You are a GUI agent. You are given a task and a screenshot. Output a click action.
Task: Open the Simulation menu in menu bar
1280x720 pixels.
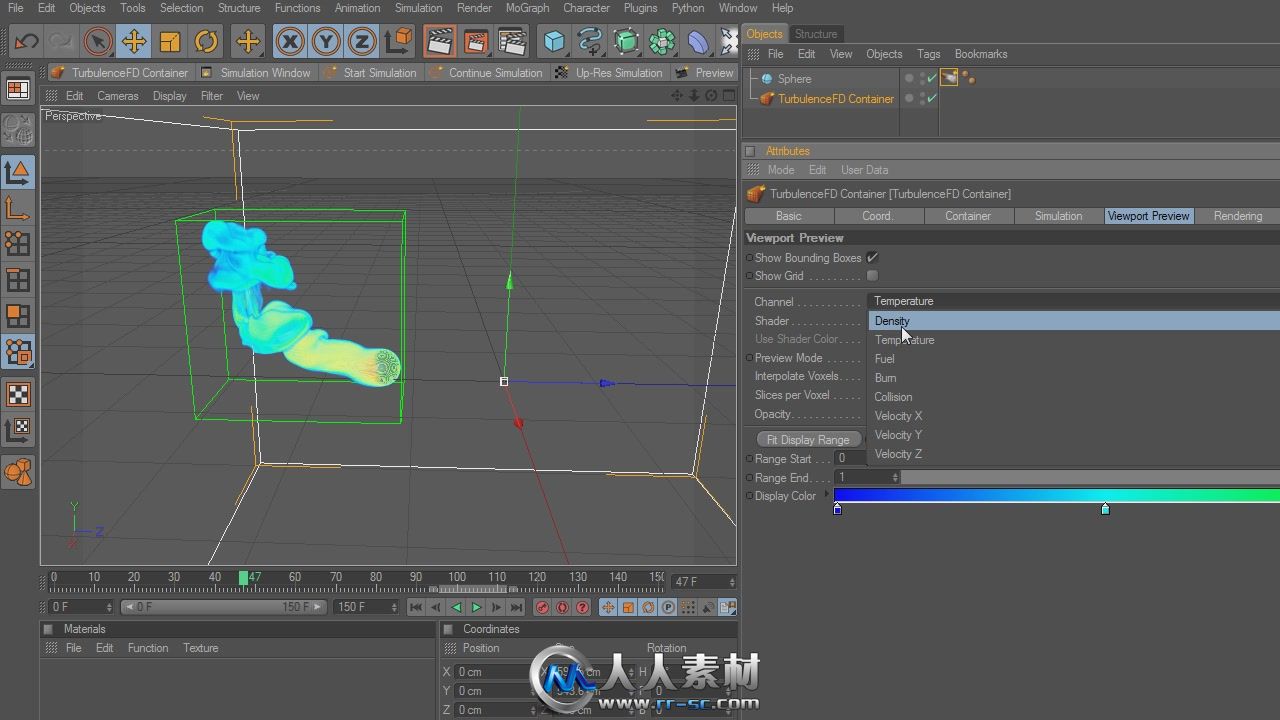[418, 8]
